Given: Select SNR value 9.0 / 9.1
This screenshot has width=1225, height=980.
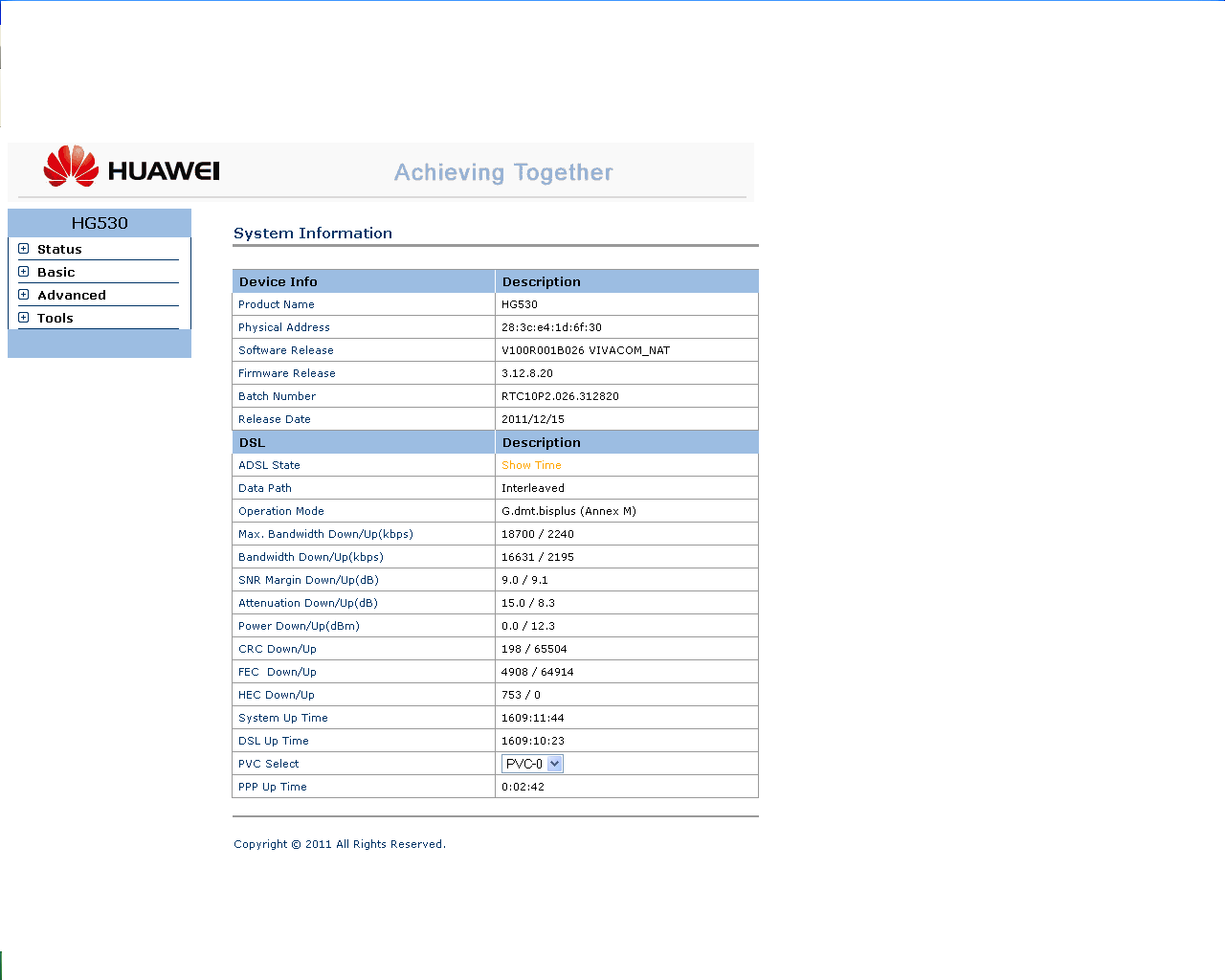Looking at the screenshot, I should pyautogui.click(x=525, y=580).
